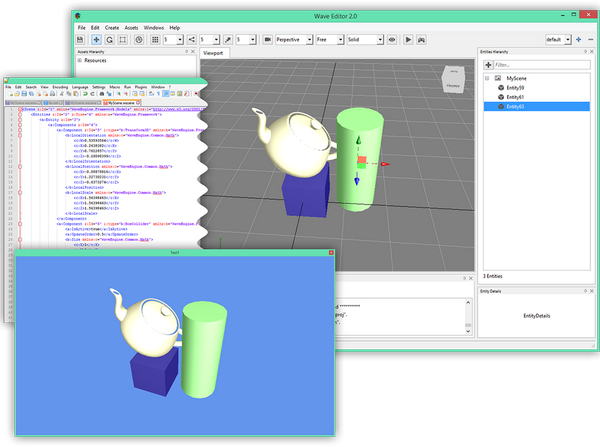This screenshot has width=600, height=447.
Task: Click the view orientation cube in viewport
Action: coord(453,80)
